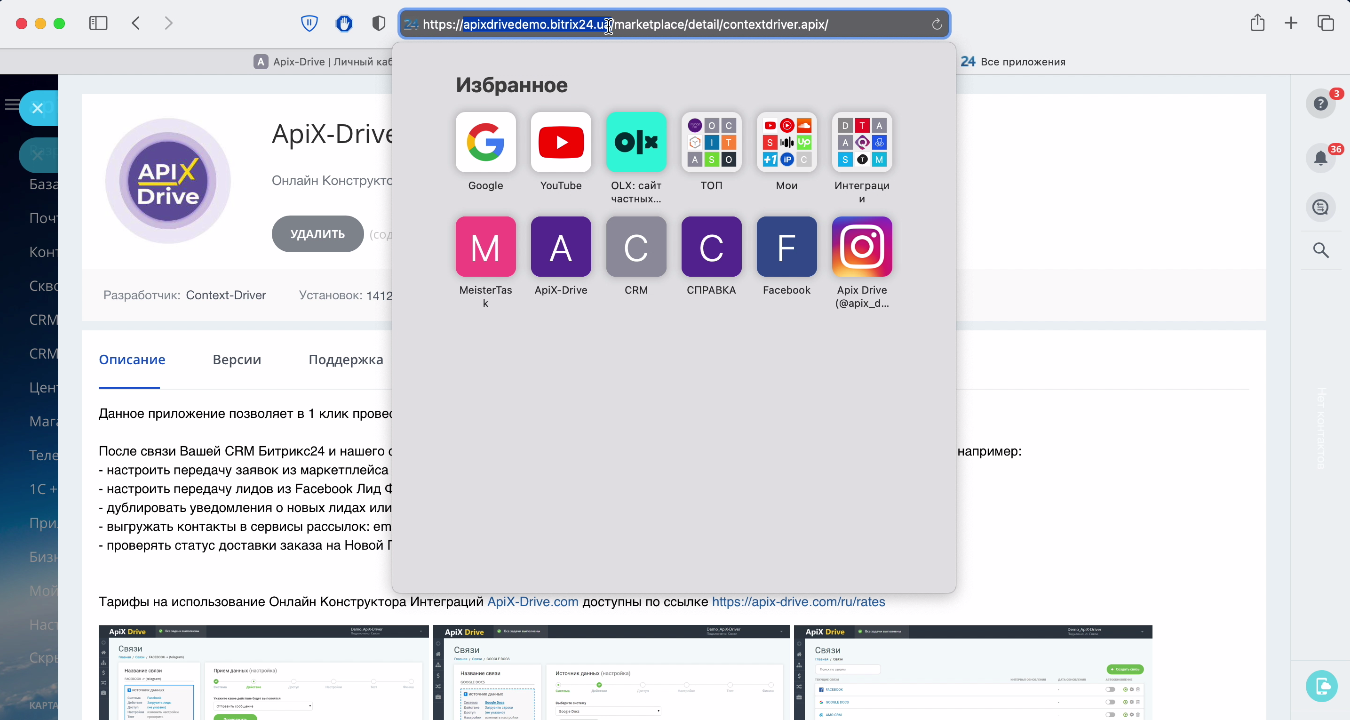Open the Google favorite
Screen dimensions: 1350x720
[486, 142]
